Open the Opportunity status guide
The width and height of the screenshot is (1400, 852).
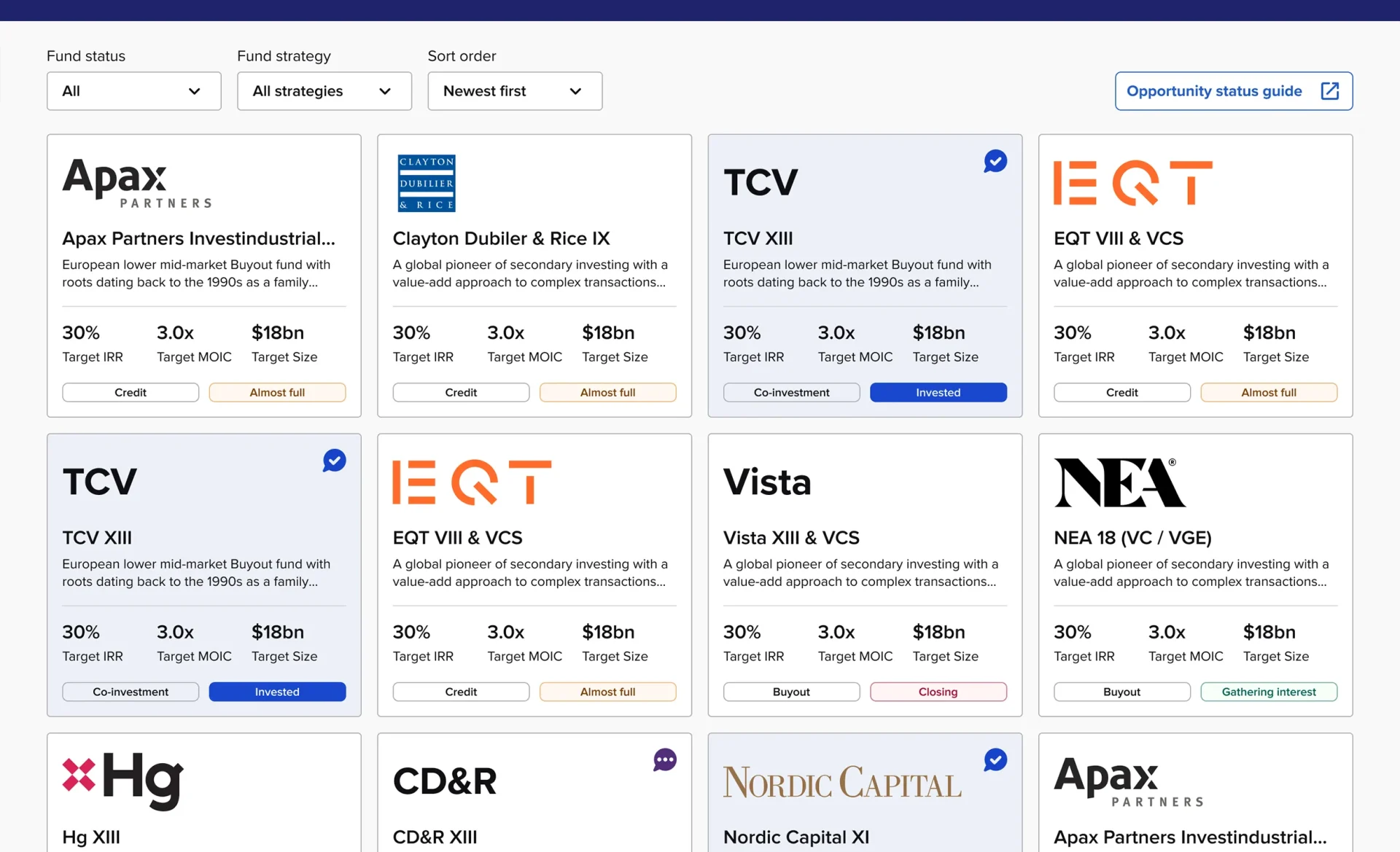point(1234,91)
